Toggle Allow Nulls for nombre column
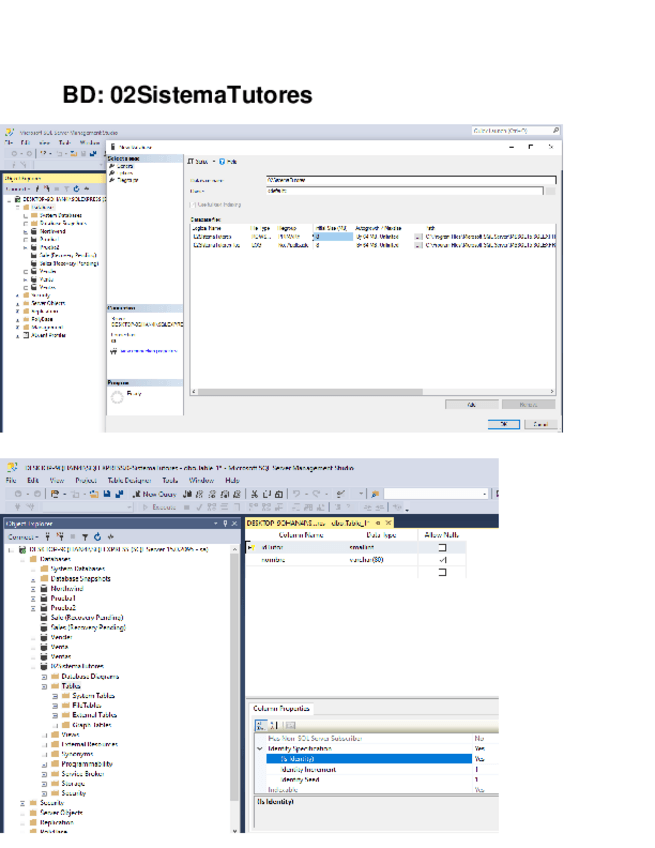This screenshot has width=655, height=848. tap(441, 560)
